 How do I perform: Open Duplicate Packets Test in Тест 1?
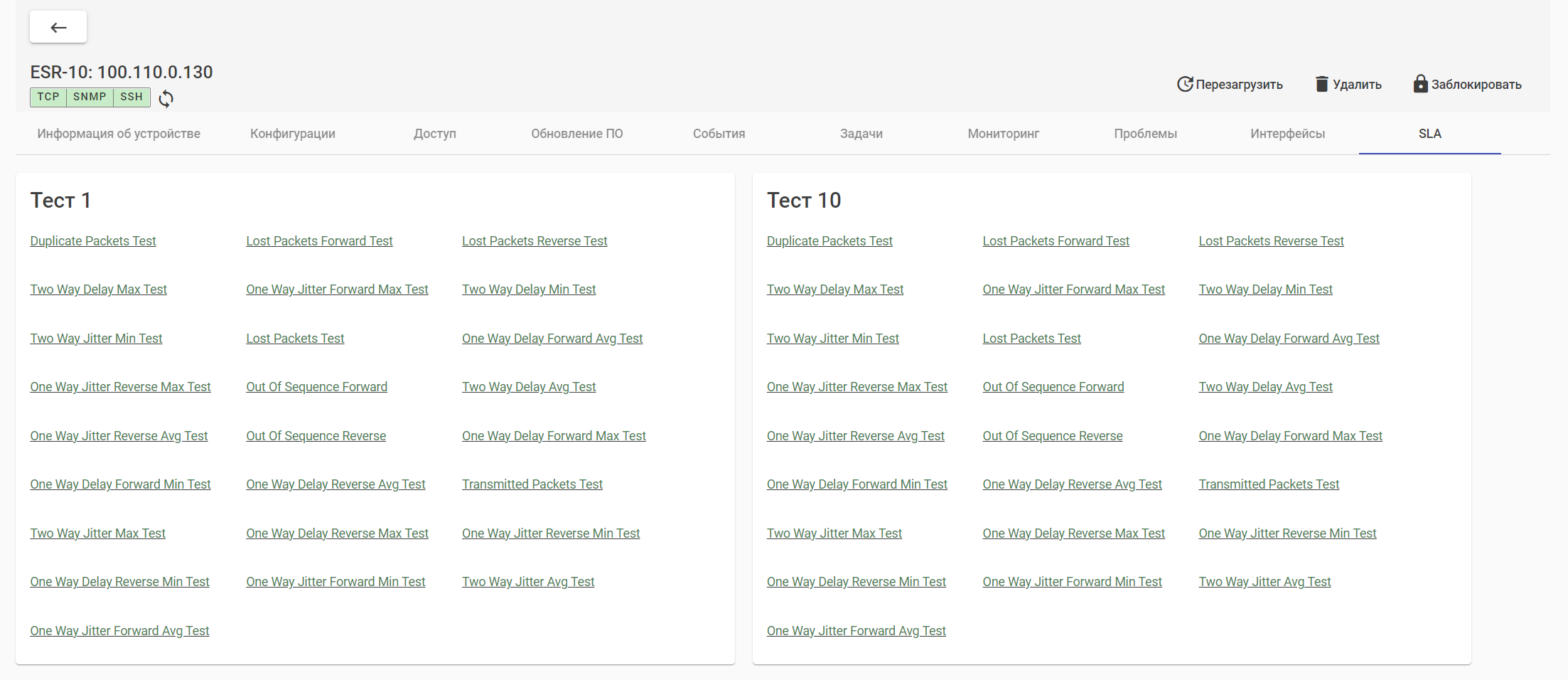pyautogui.click(x=93, y=241)
